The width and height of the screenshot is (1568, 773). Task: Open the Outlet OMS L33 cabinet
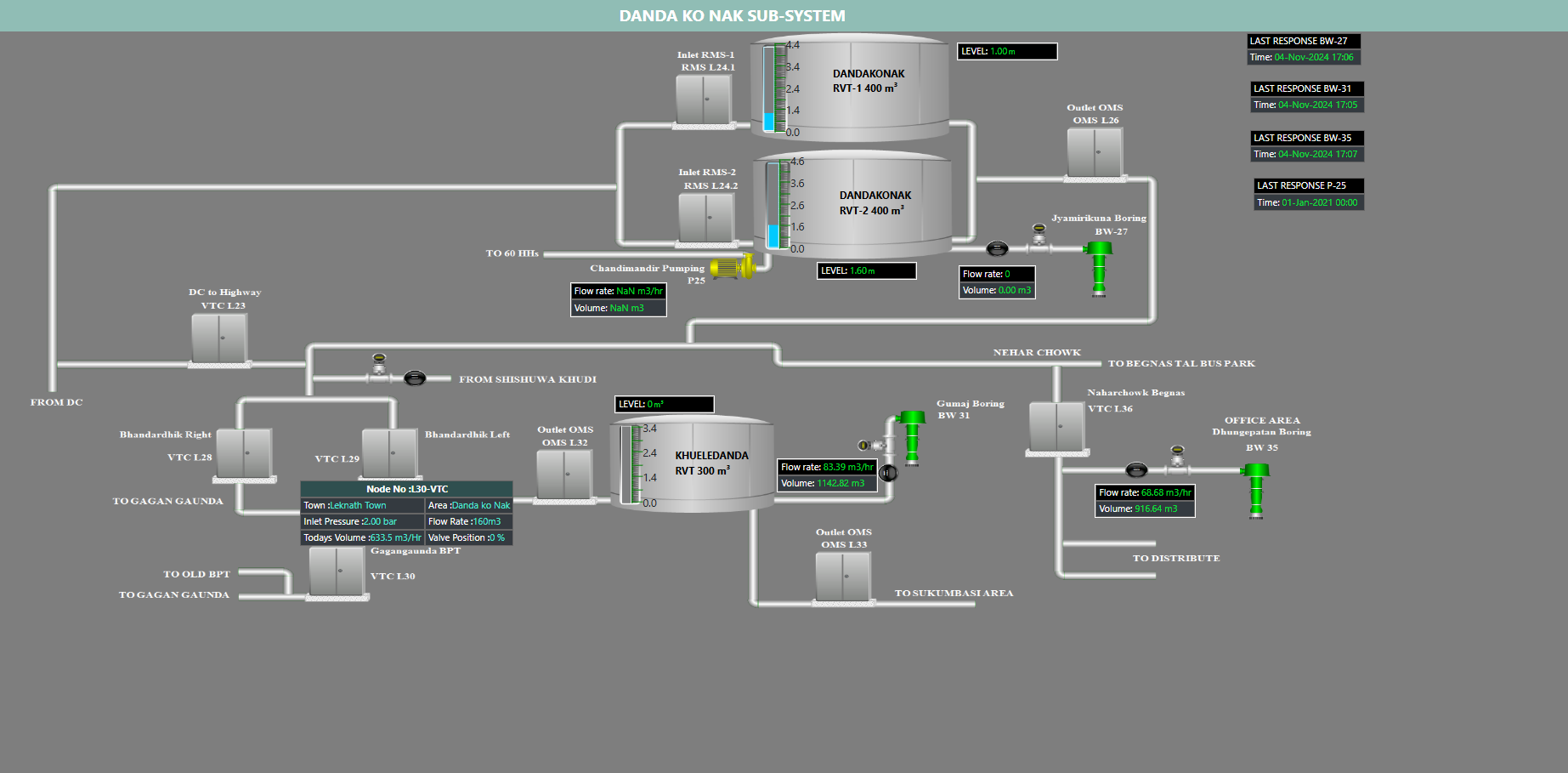(843, 577)
